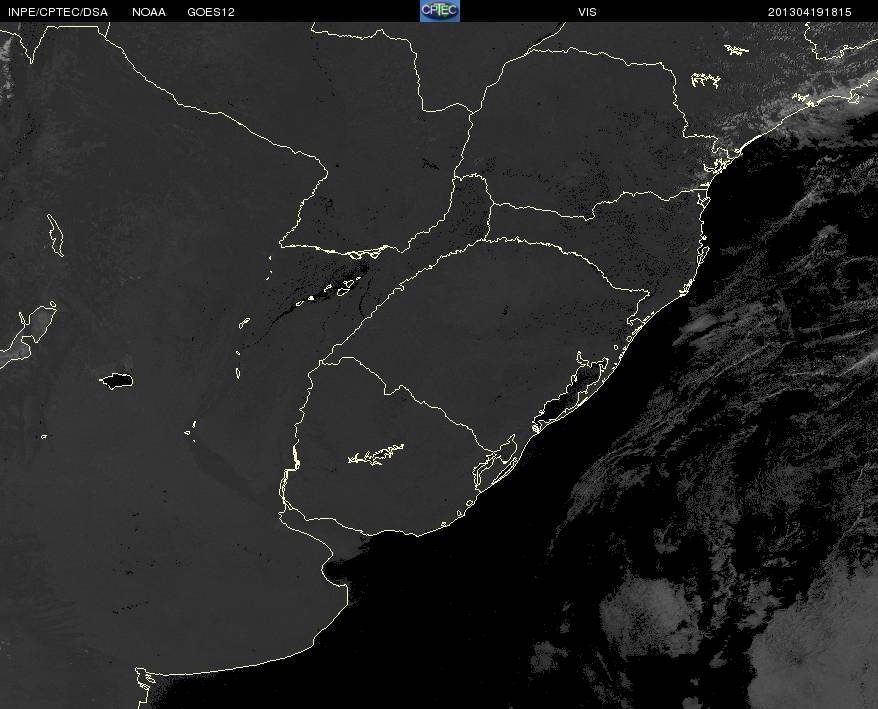Viewport: 878px width, 709px height.
Task: Click the GOES12 satellite label
Action: pyautogui.click(x=211, y=12)
